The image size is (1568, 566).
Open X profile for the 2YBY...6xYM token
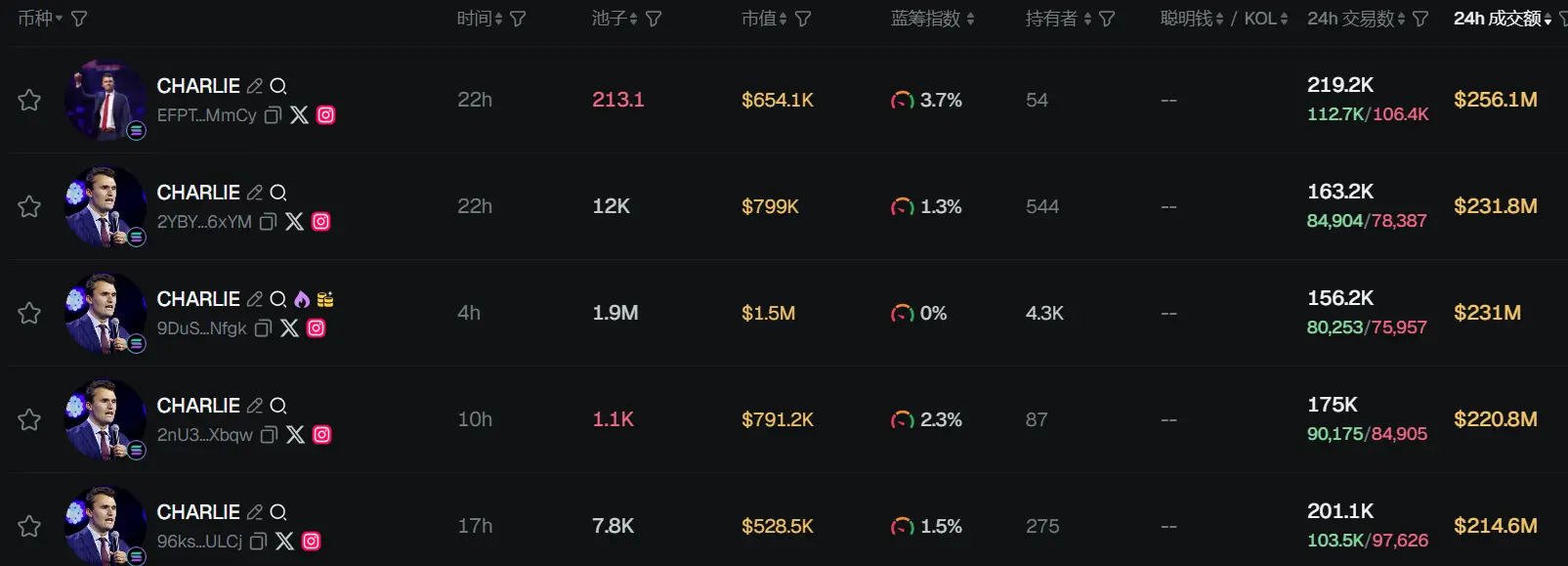coord(294,222)
